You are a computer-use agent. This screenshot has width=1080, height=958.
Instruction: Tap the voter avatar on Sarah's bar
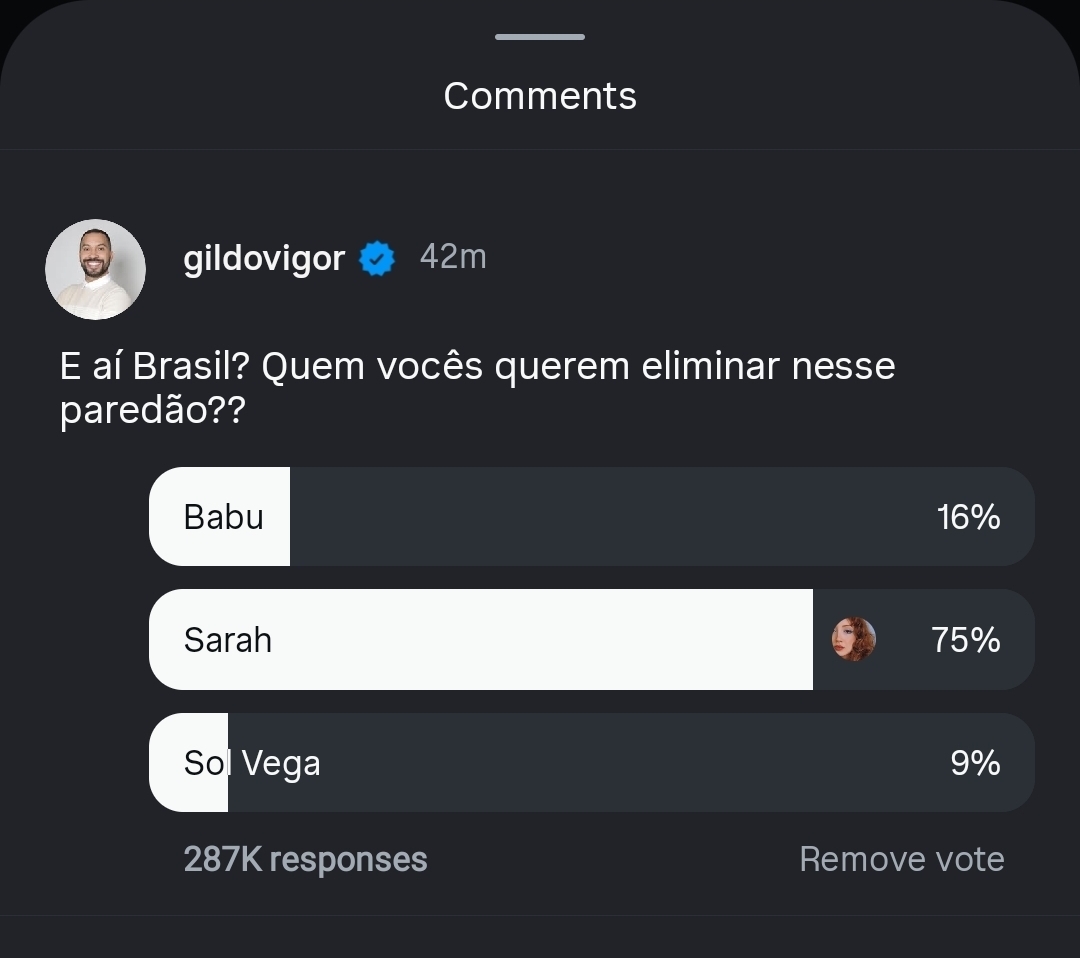pyautogui.click(x=854, y=639)
